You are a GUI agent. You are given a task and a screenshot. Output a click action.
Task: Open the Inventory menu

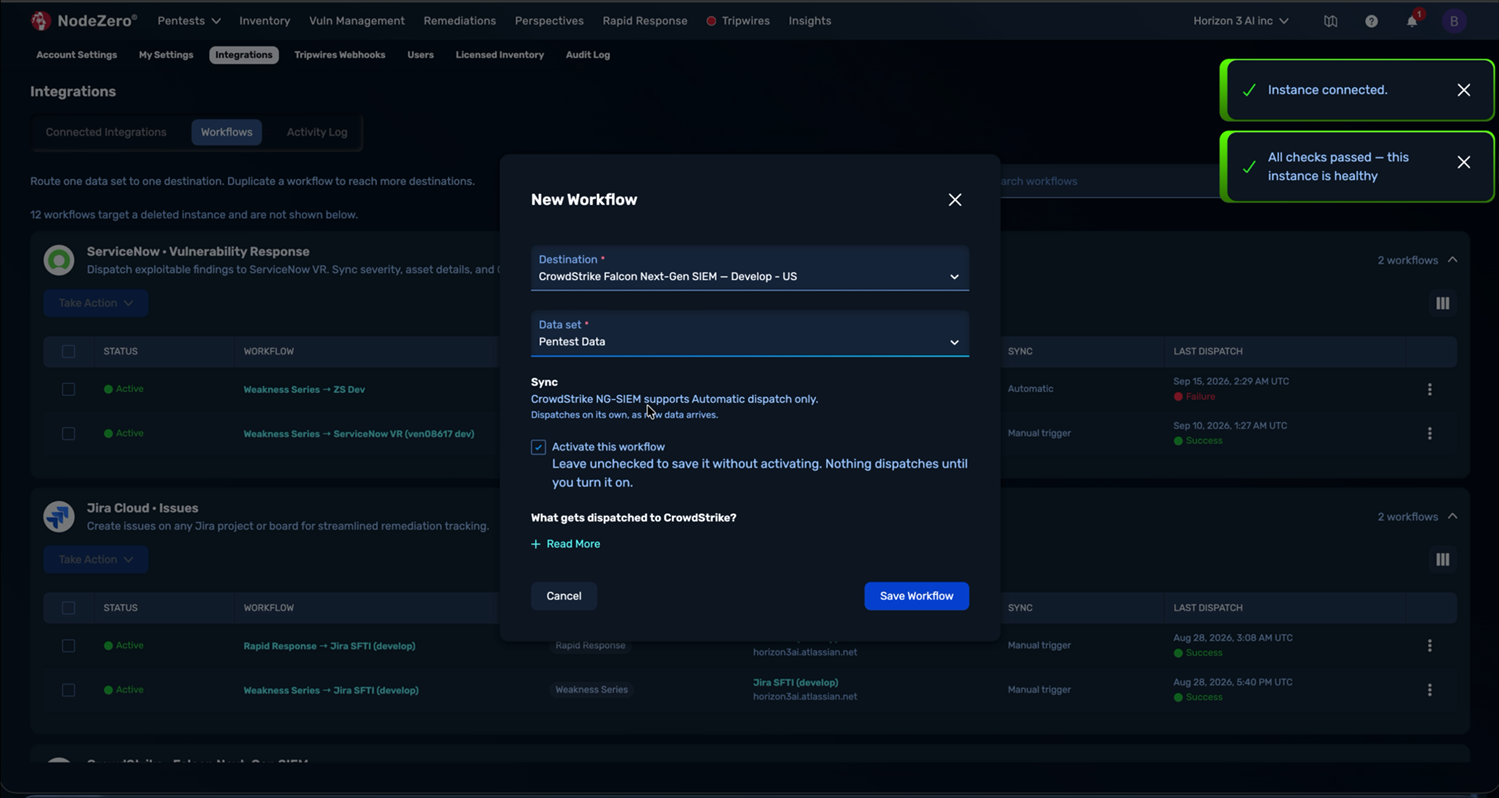pyautogui.click(x=264, y=21)
